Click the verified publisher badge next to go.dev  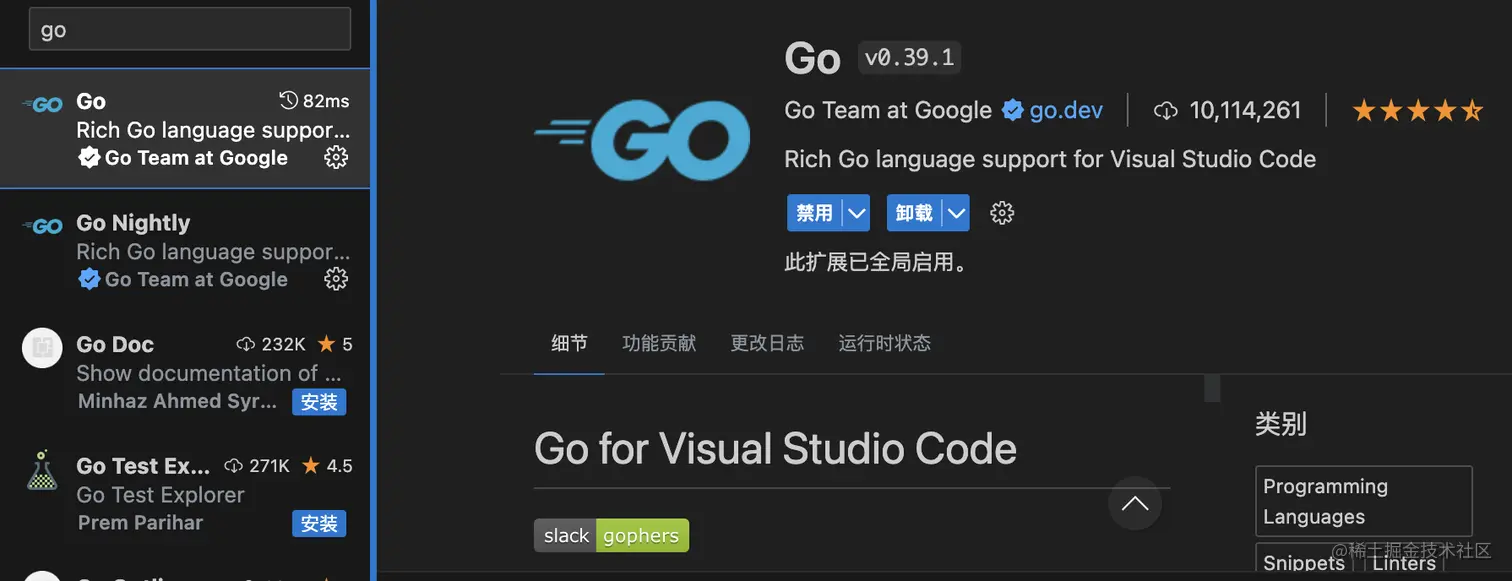tap(1012, 110)
